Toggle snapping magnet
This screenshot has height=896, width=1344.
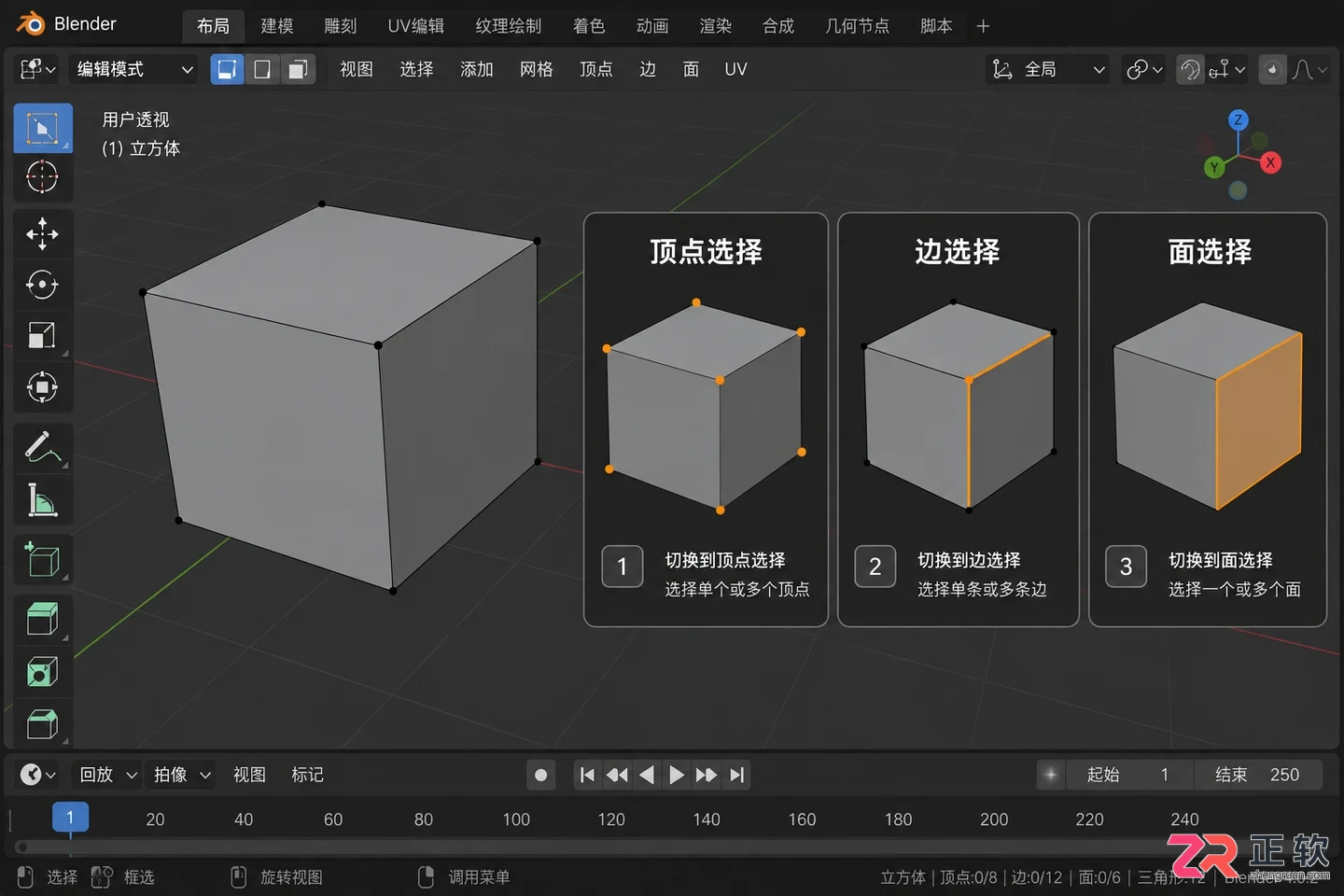click(x=1190, y=69)
